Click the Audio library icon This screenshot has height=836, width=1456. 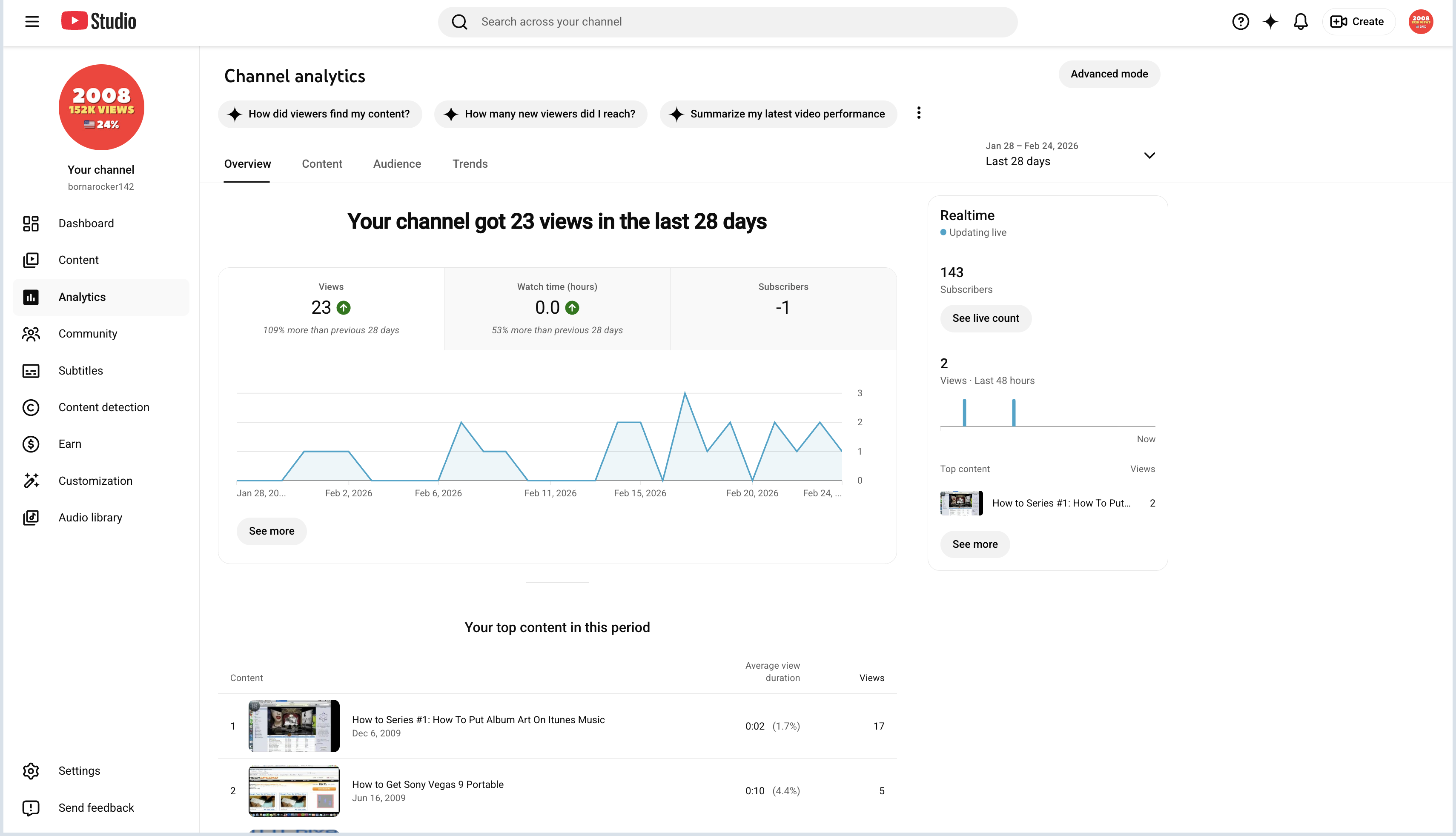click(x=31, y=517)
